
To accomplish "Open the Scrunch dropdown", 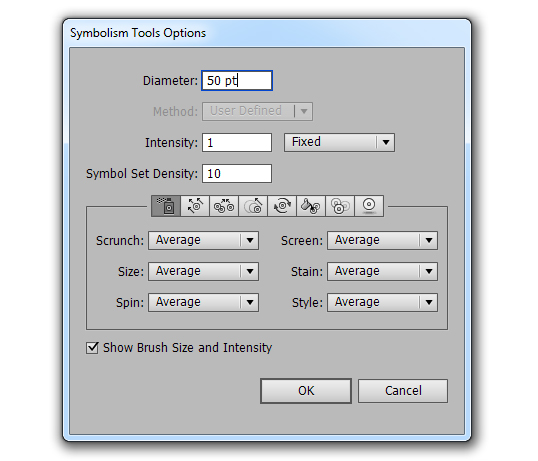I will (x=203, y=240).
